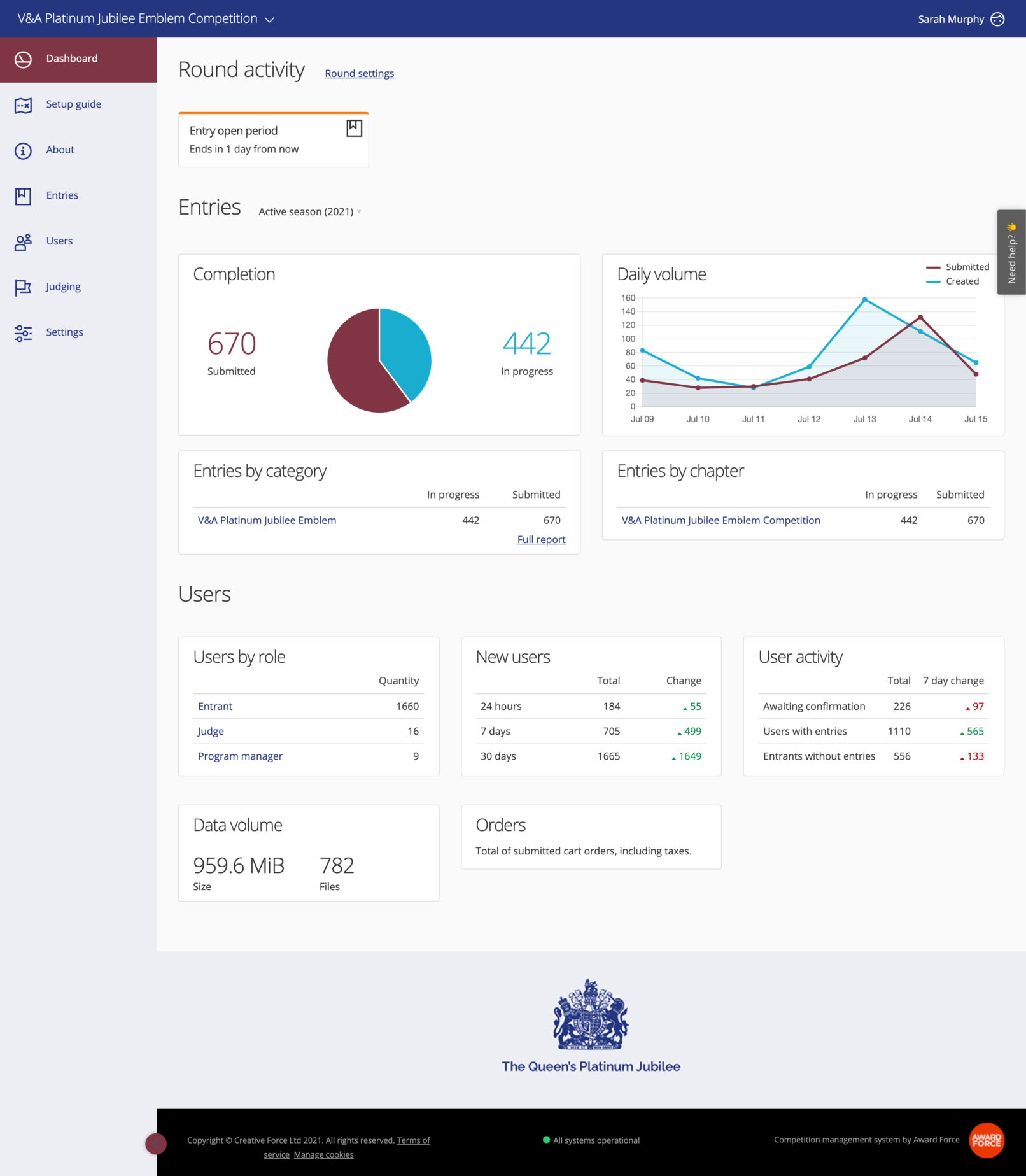Click the Users people icon
1026x1176 pixels.
(23, 242)
